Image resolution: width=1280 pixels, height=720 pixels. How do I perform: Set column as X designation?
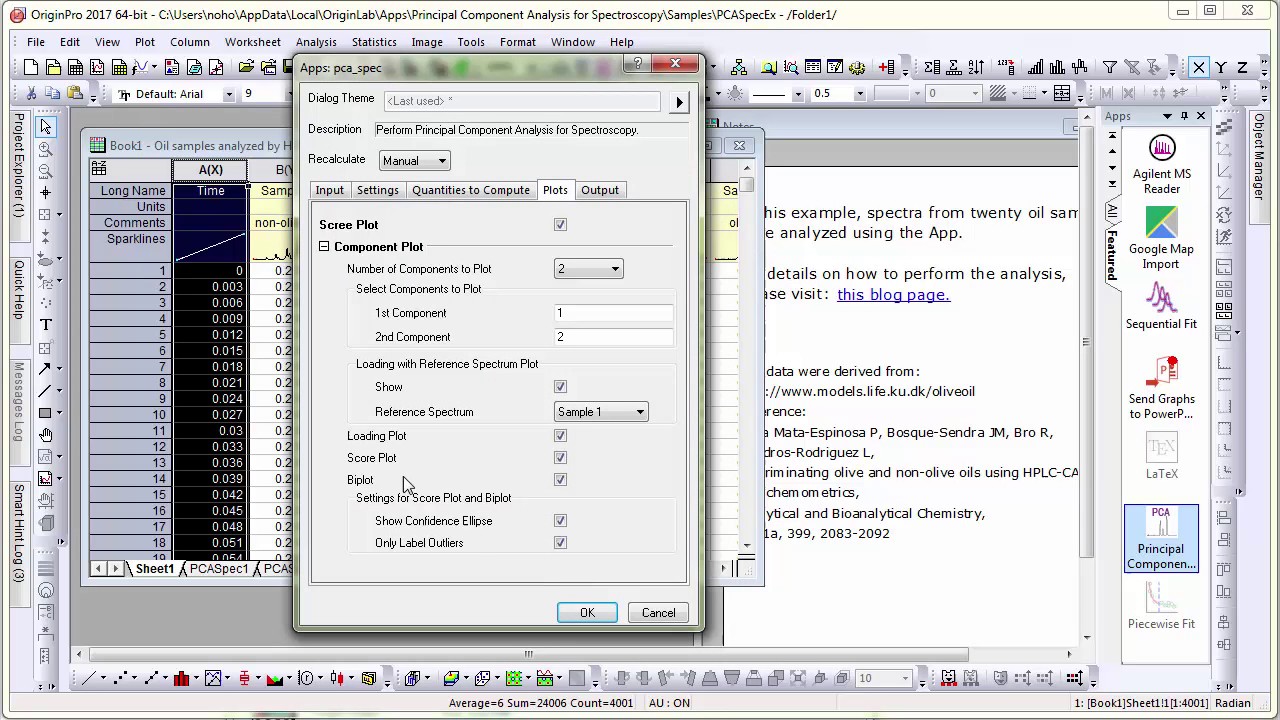(x=1199, y=68)
